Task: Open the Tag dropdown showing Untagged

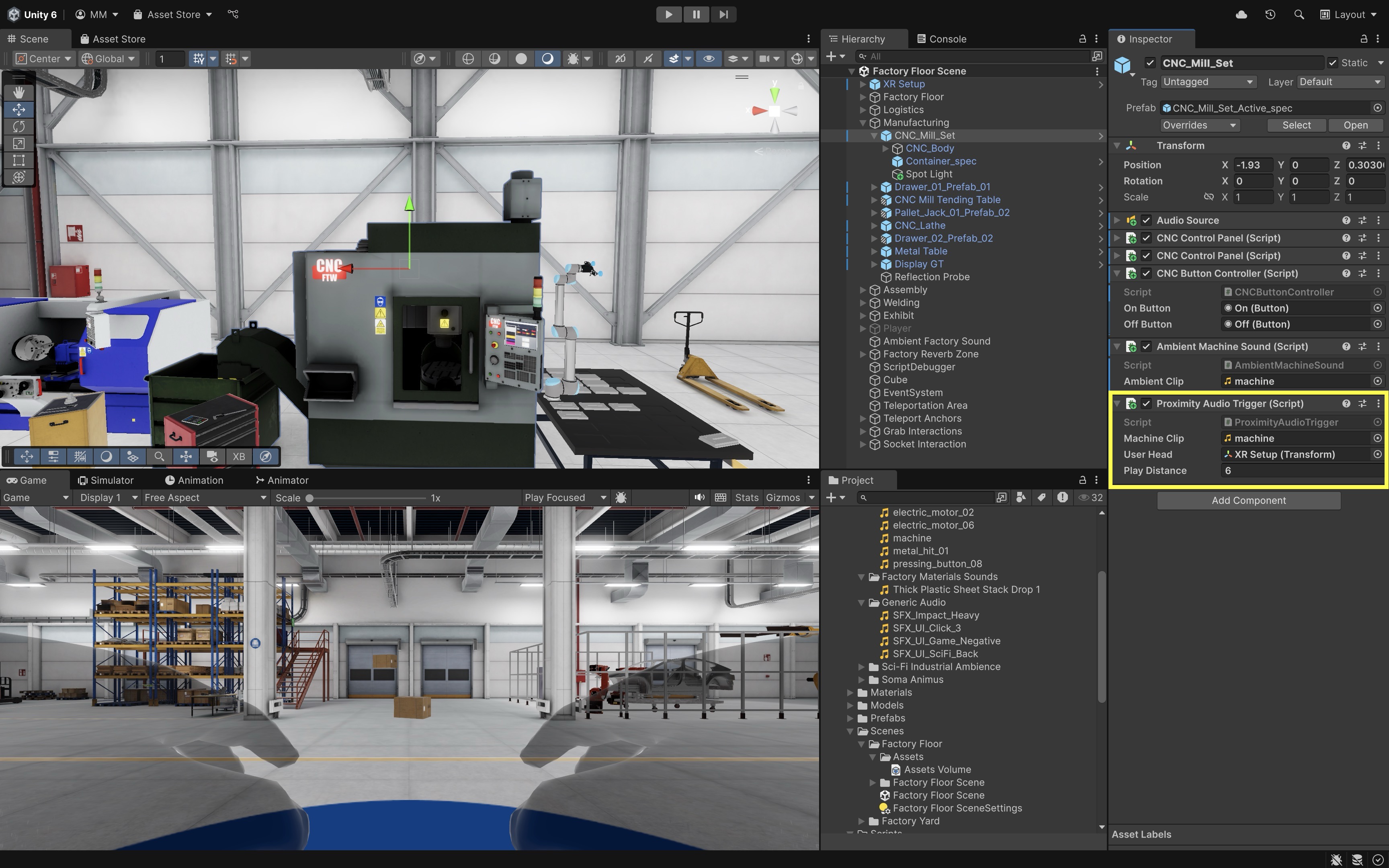Action: [x=1207, y=82]
